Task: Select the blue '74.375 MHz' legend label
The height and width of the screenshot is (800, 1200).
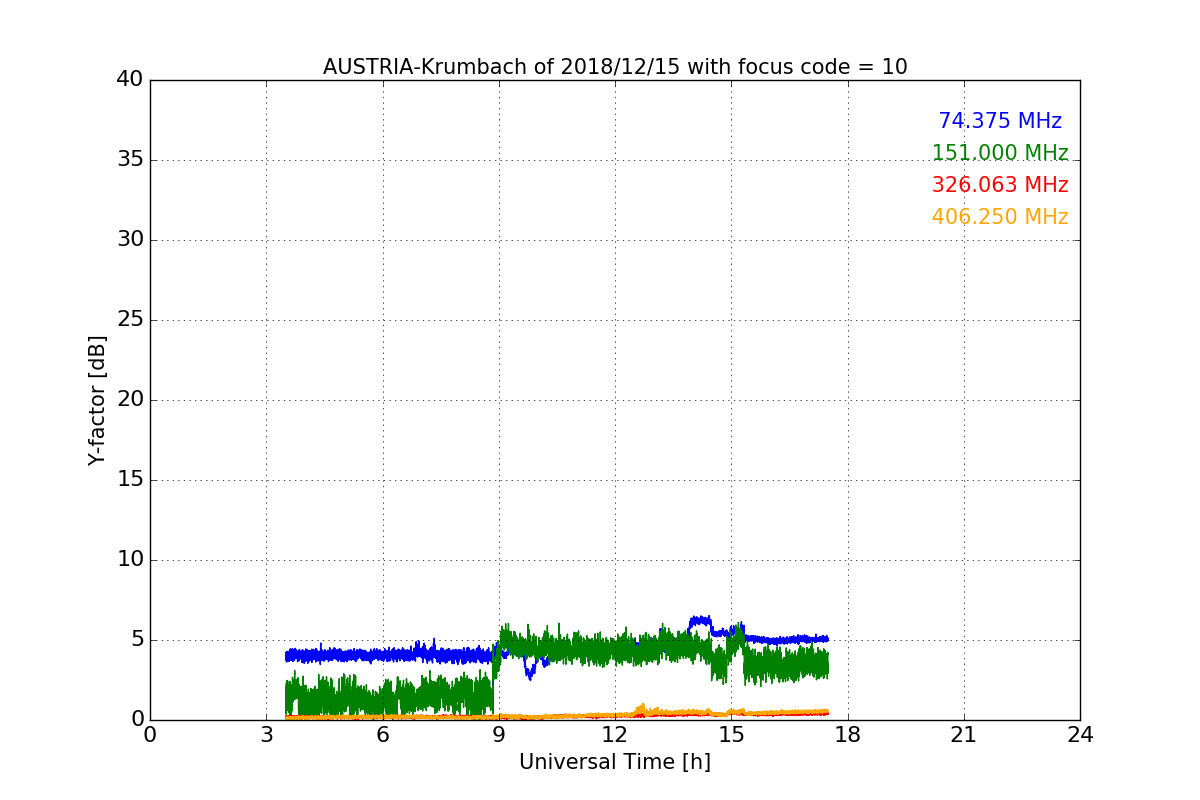Action: pos(1000,121)
